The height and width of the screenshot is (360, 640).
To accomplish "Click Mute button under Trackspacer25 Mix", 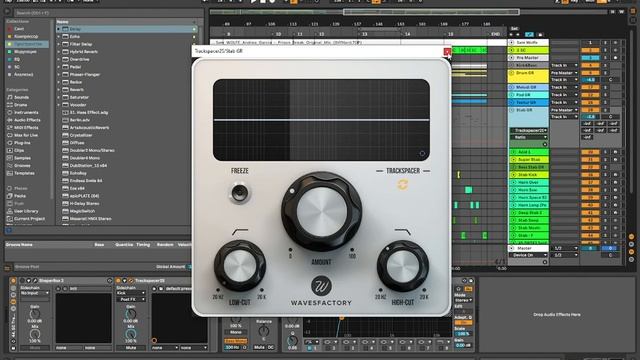I will click(131, 348).
